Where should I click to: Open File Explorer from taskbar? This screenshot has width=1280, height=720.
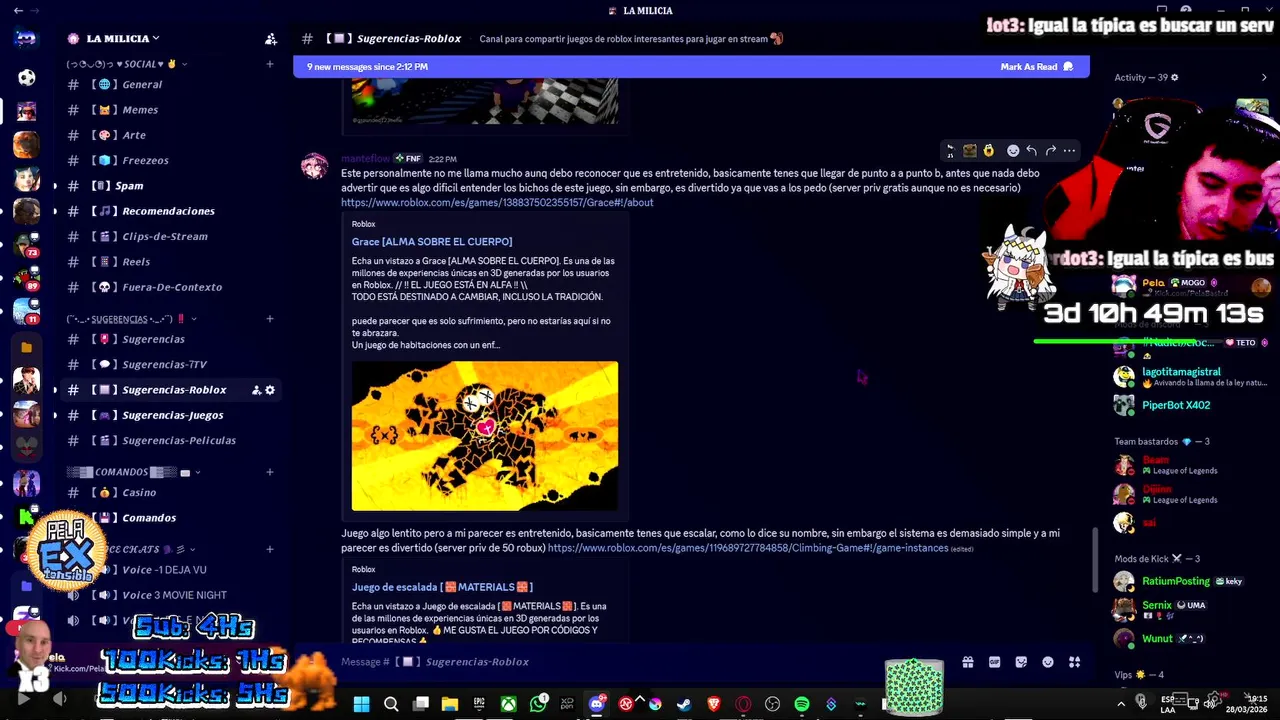450,704
